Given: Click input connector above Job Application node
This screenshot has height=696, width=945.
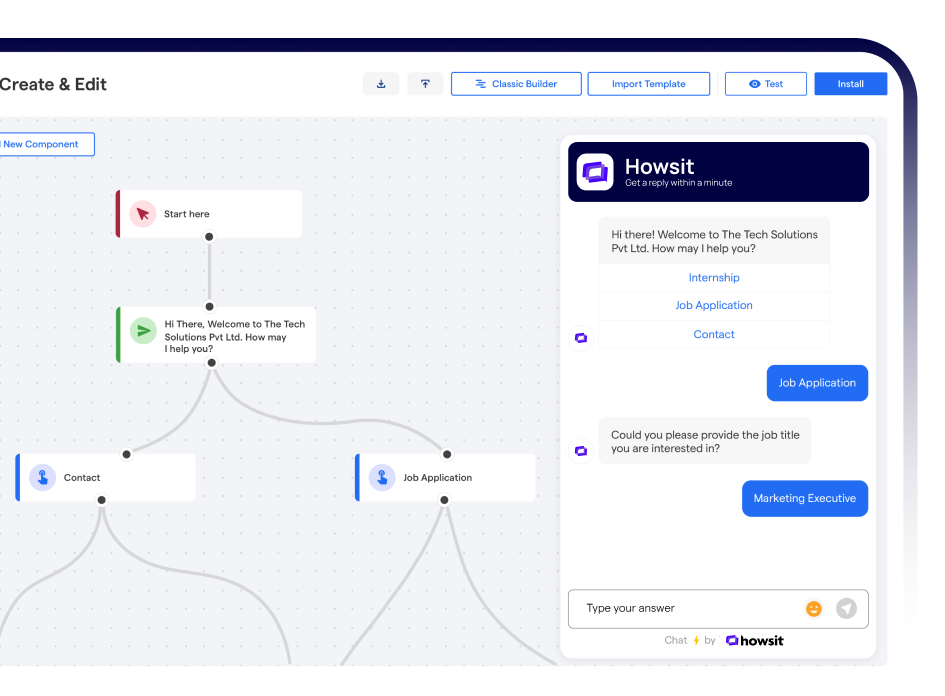Looking at the screenshot, I should 447,454.
